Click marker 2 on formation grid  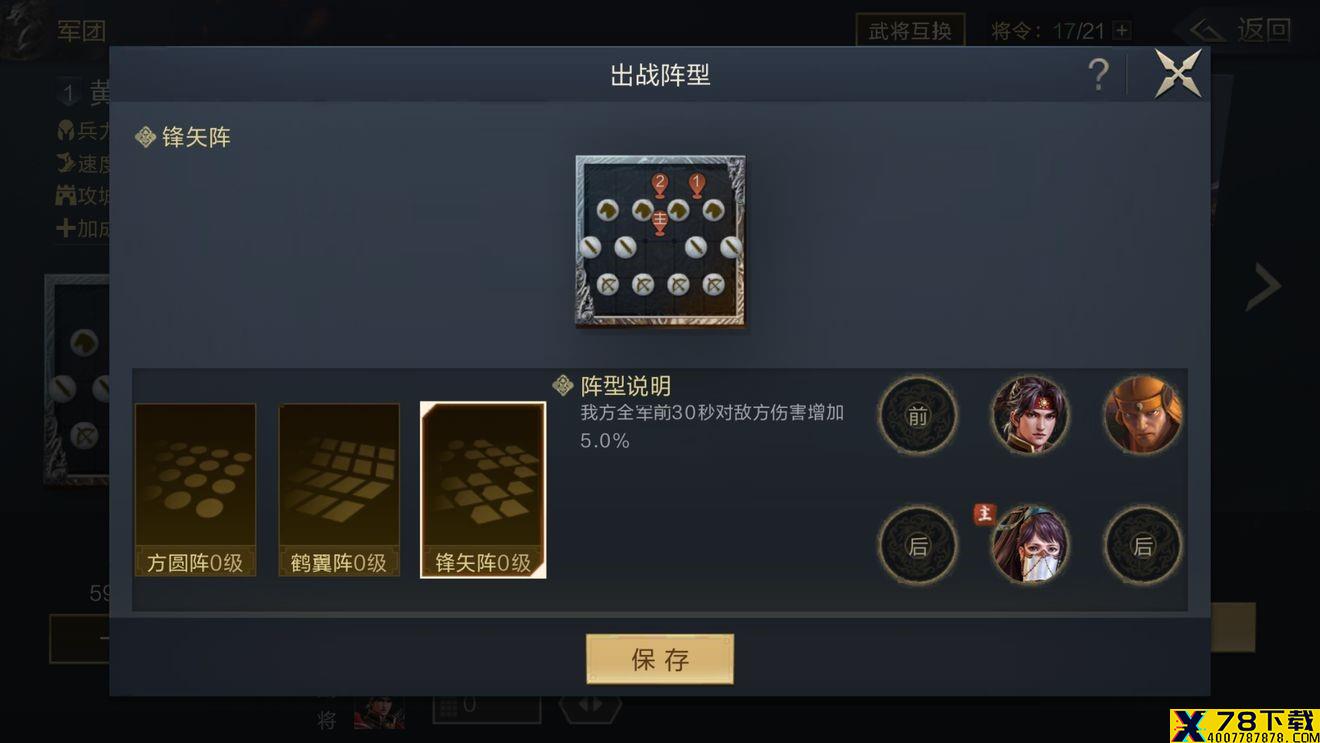[659, 185]
